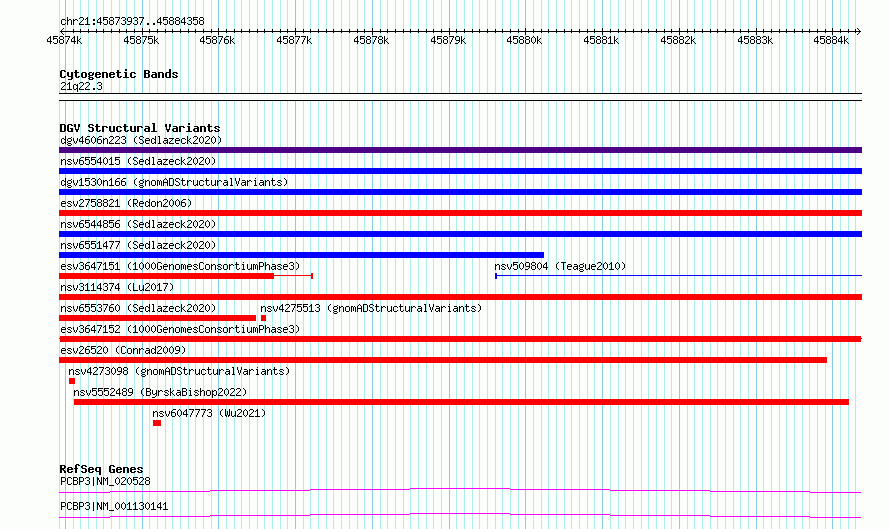Click the nsv6553760 (Sedlazeck2020) label
The image size is (890, 529).
138,308
